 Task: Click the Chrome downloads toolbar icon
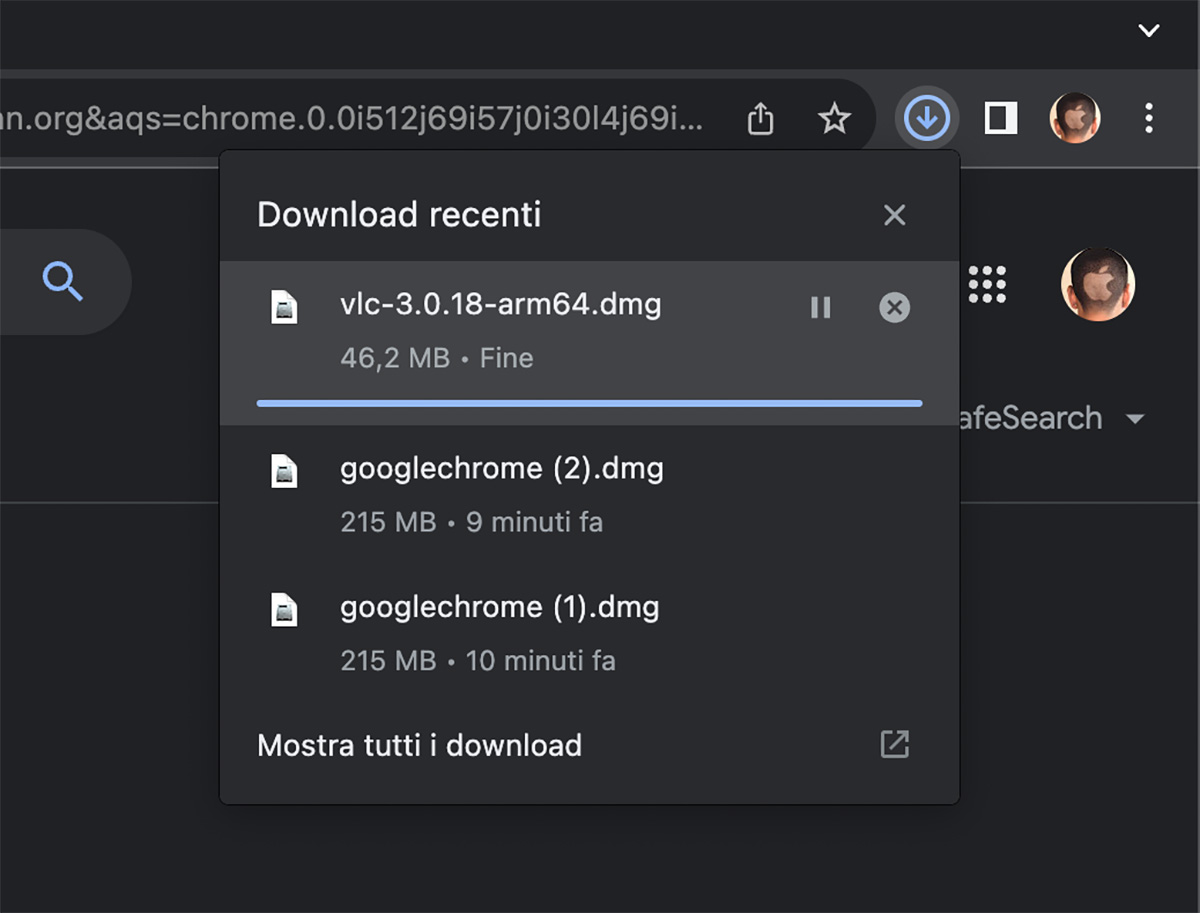927,119
